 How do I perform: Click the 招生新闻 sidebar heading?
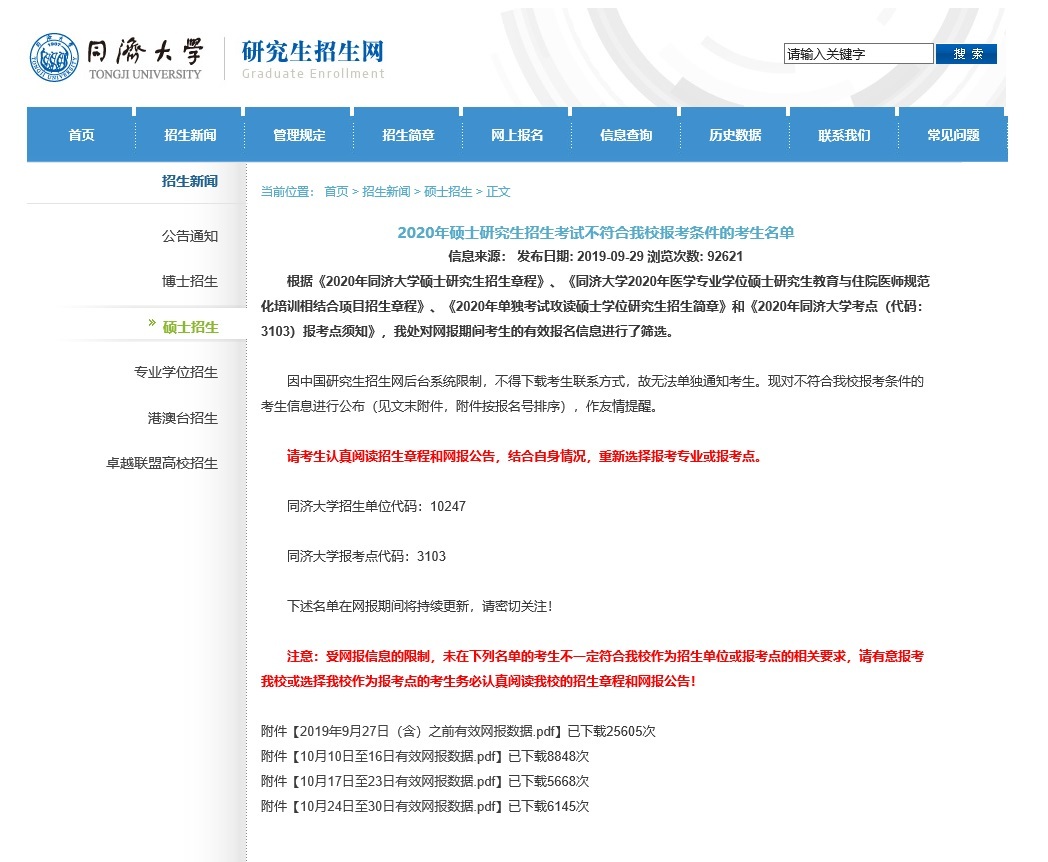[190, 181]
